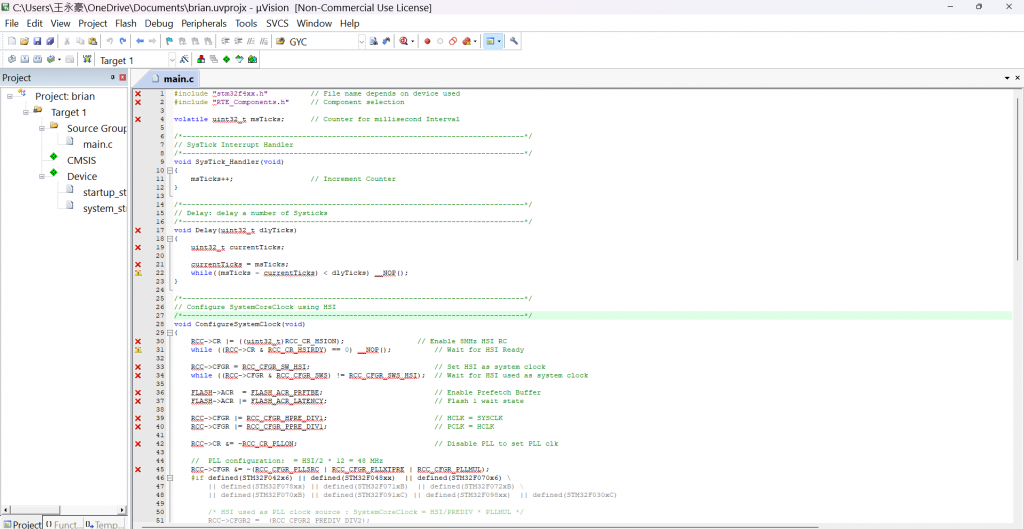Click the Find in Files icon beside GYC box

tap(280, 41)
